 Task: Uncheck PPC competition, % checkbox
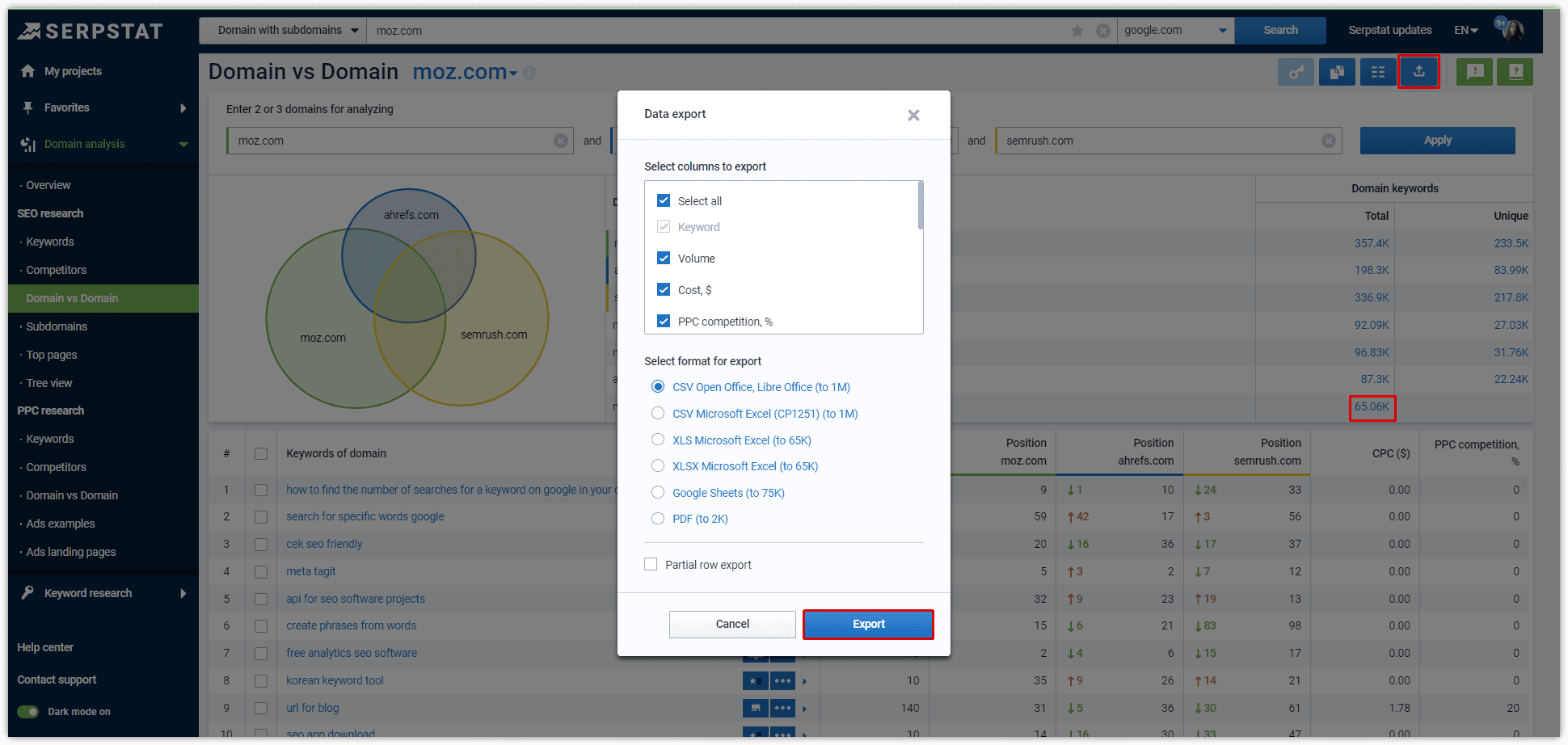[664, 321]
